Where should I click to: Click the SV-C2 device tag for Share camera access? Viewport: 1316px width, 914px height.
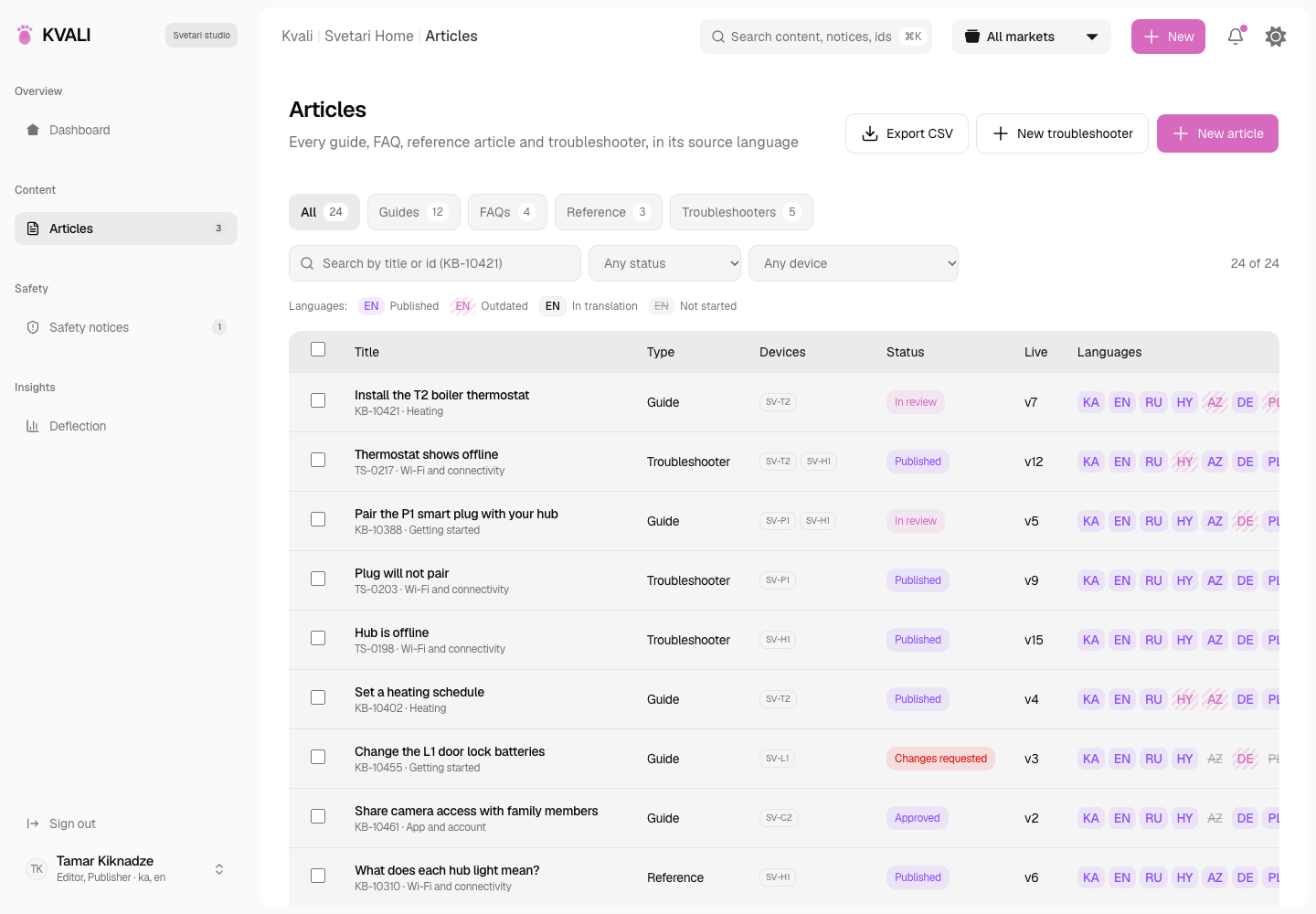pyautogui.click(x=779, y=818)
